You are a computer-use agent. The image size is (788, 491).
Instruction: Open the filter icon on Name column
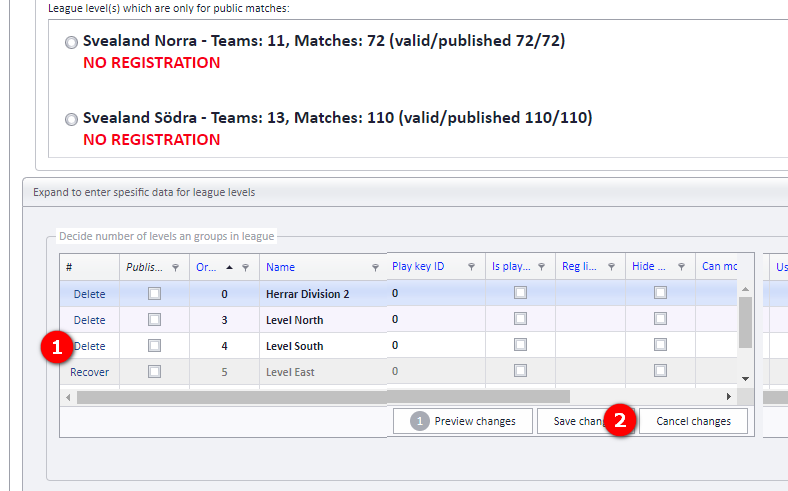click(375, 267)
